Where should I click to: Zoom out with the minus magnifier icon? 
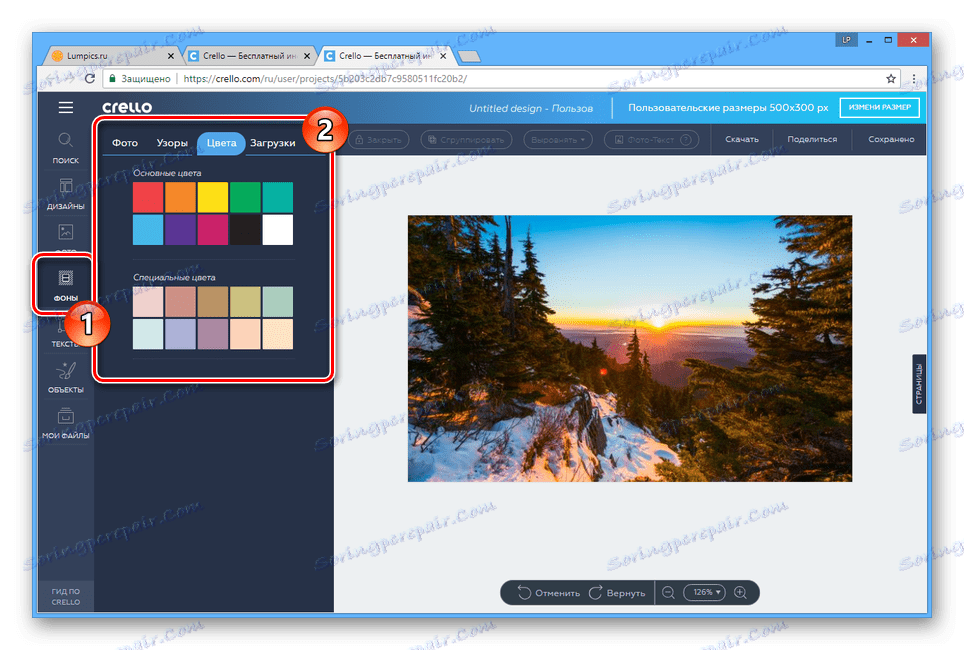pyautogui.click(x=668, y=592)
